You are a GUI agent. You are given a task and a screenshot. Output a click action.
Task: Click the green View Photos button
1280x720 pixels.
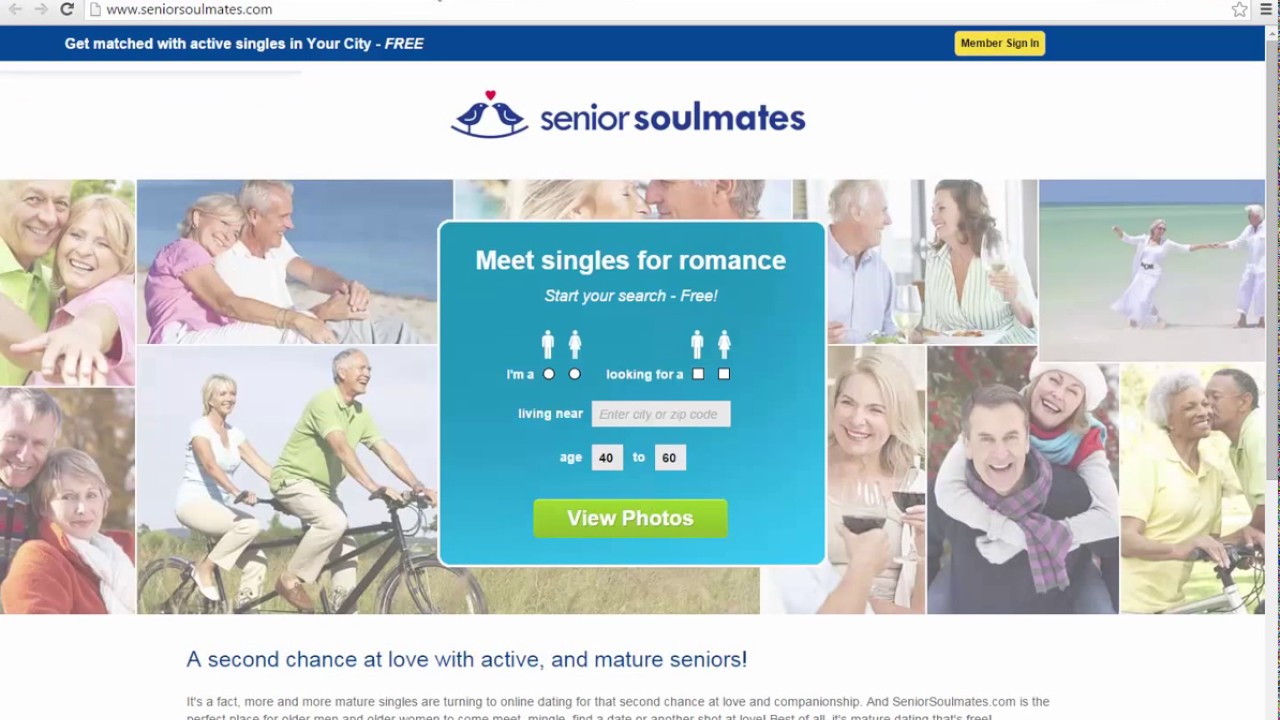(630, 518)
